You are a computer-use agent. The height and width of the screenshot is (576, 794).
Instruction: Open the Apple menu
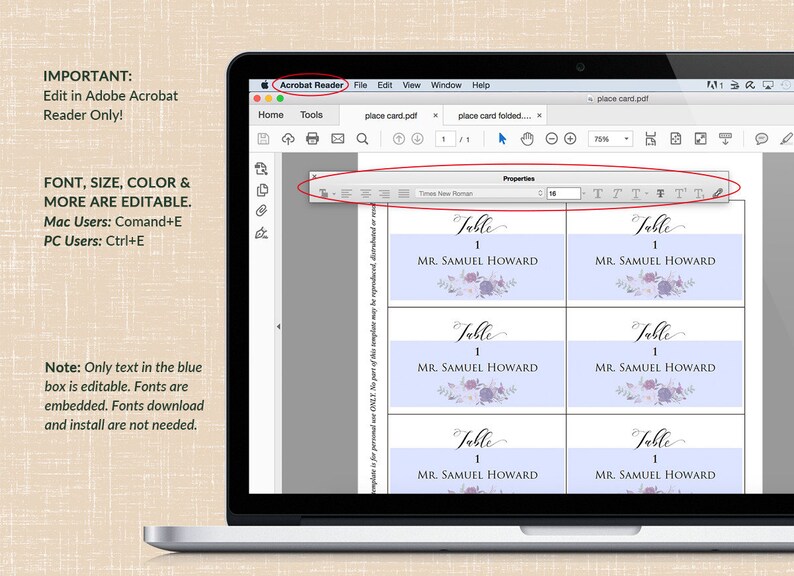[x=264, y=85]
